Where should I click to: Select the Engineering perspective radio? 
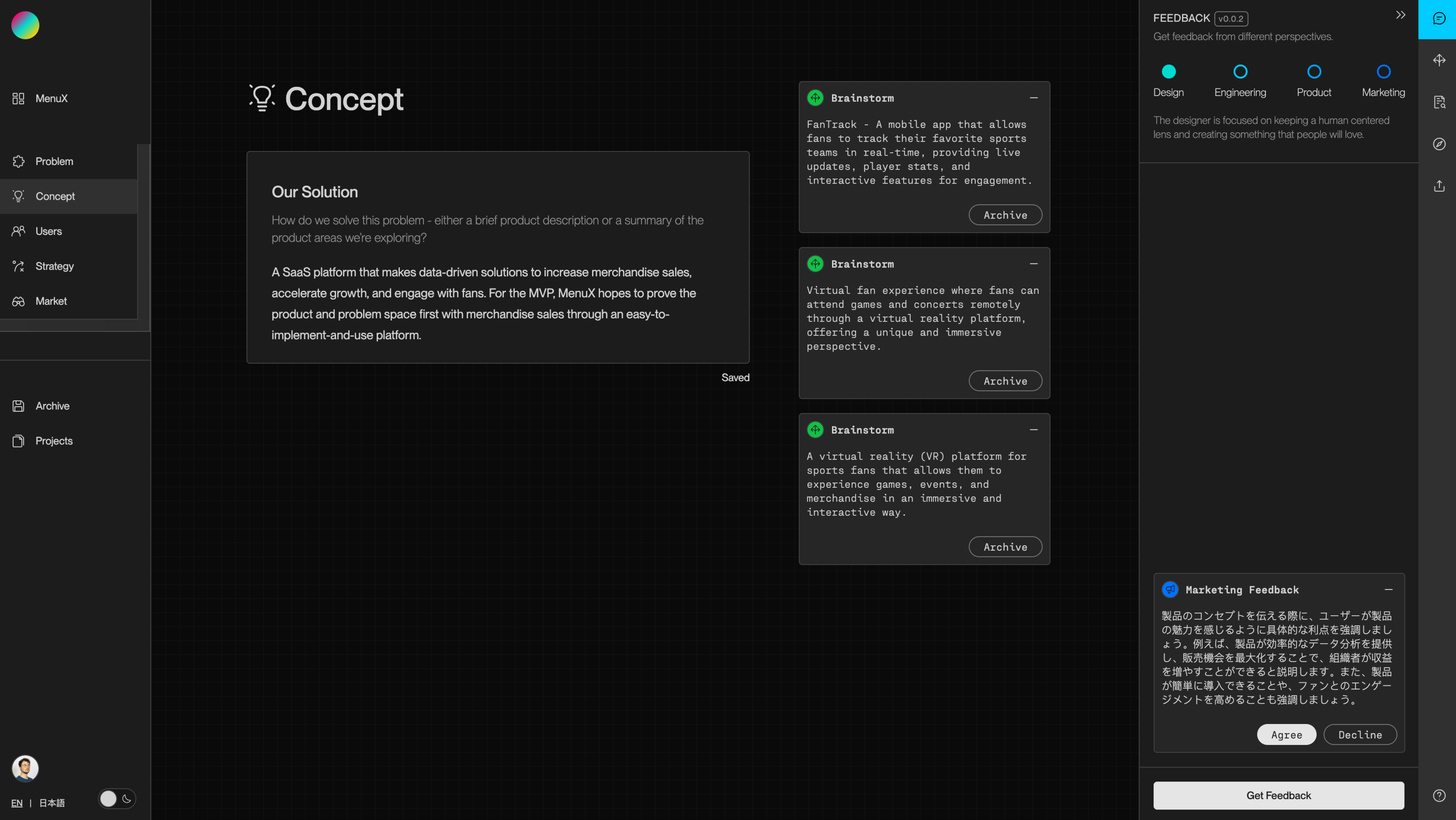pyautogui.click(x=1240, y=72)
